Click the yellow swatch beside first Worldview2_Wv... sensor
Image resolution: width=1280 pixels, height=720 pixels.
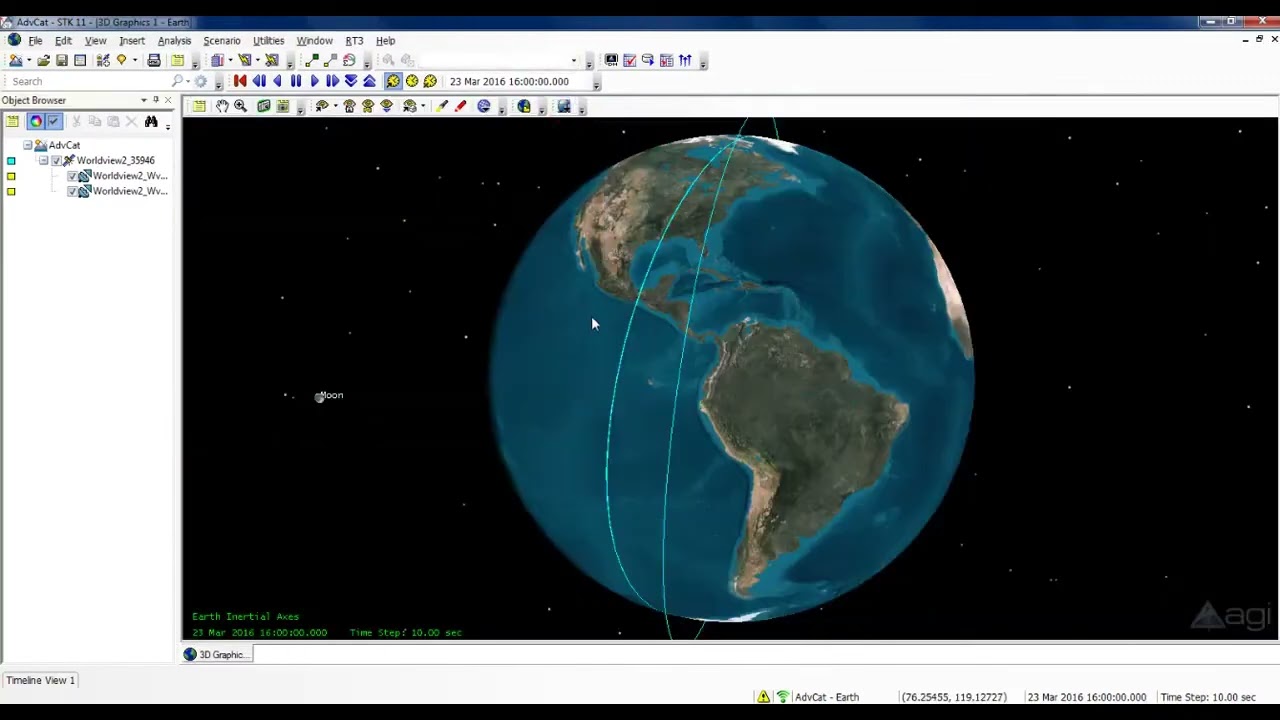pos(11,176)
